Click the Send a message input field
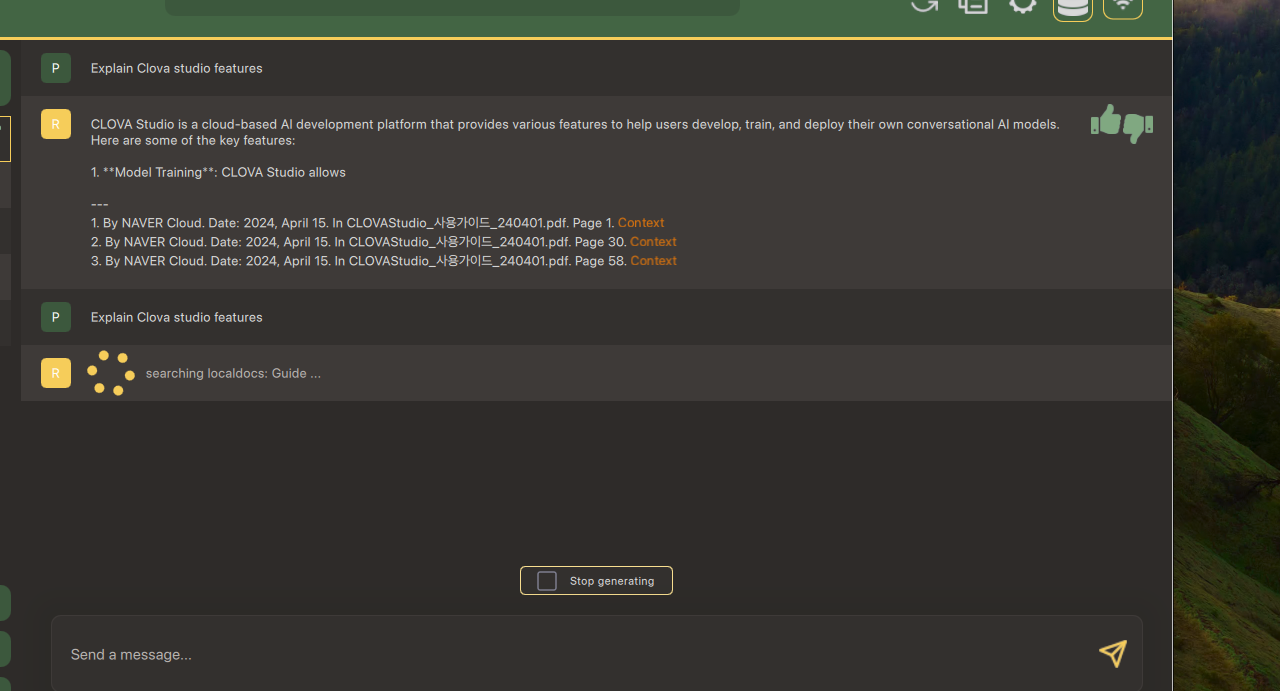 click(x=570, y=654)
